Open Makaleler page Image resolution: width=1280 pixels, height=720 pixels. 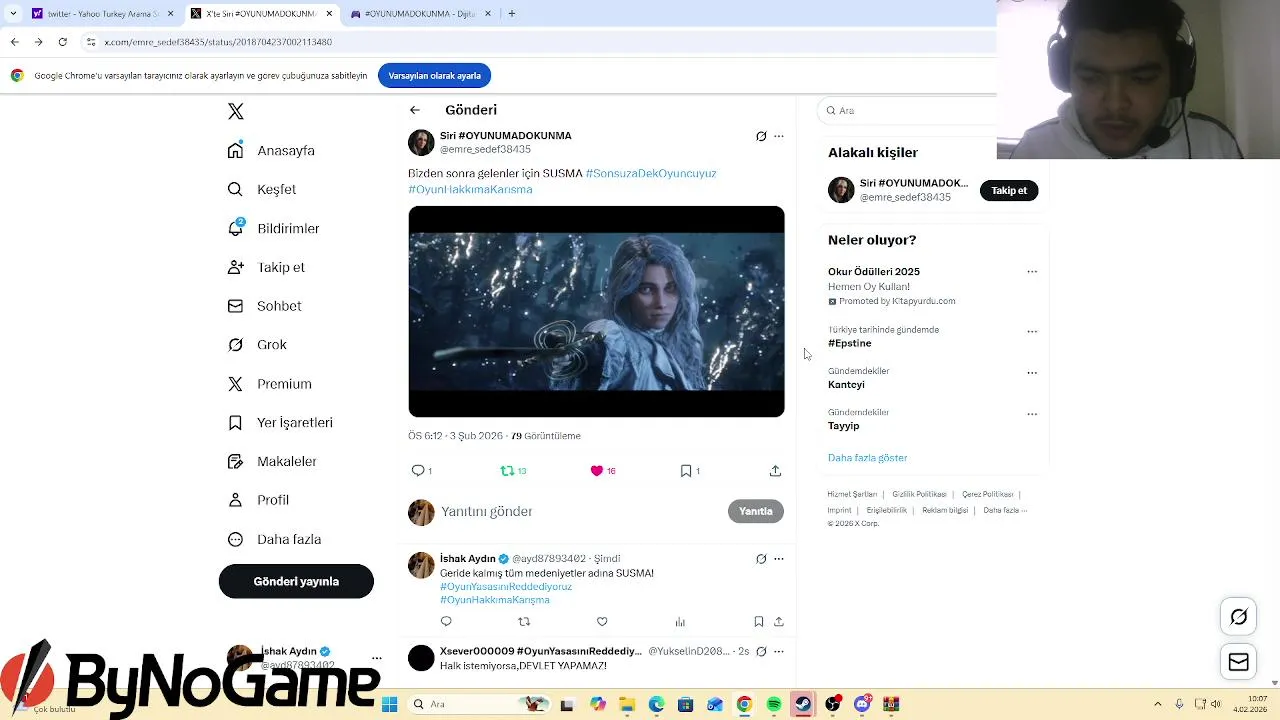(x=271, y=461)
